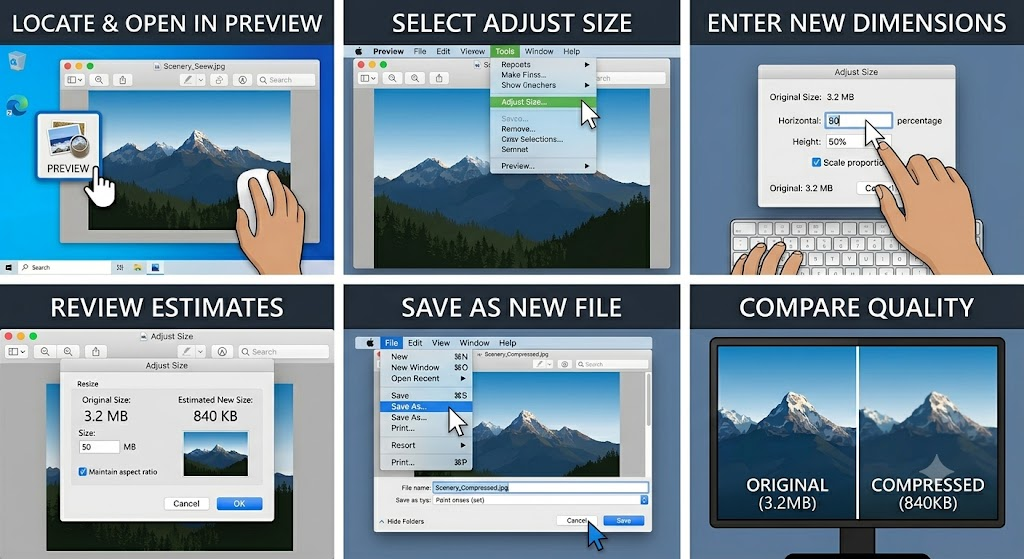Open the sidebar view dropdown in the Review Estimates toolbar
This screenshot has width=1024, height=559.
pos(16,351)
